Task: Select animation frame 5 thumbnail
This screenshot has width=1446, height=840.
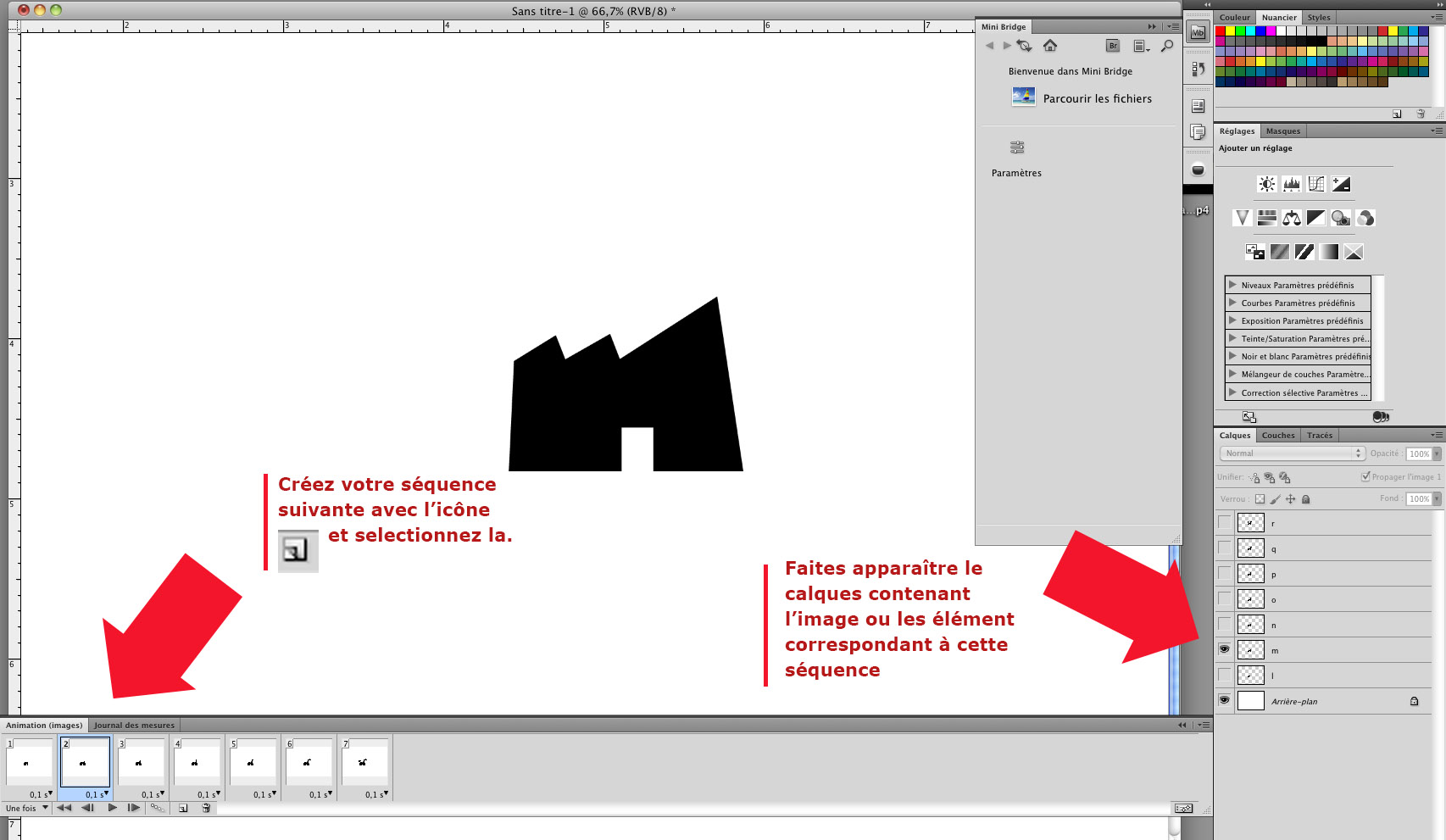Action: (x=253, y=761)
